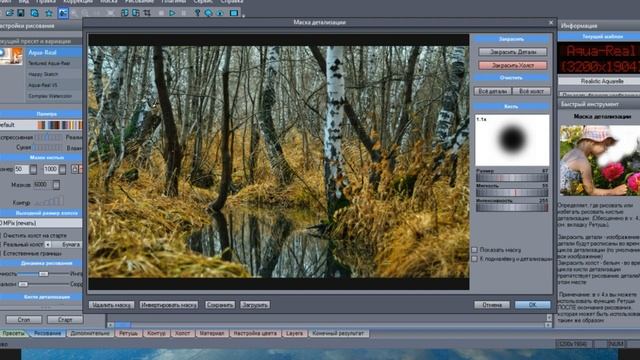
Task: Close the Маска детализации dialog with X
Action: click(x=551, y=22)
